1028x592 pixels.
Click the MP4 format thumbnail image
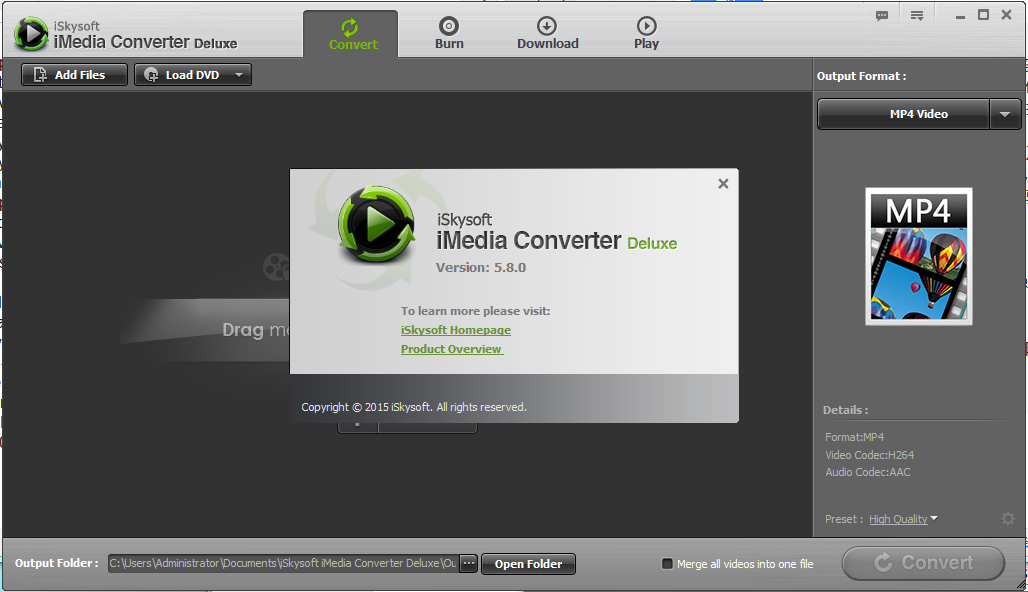pos(918,256)
